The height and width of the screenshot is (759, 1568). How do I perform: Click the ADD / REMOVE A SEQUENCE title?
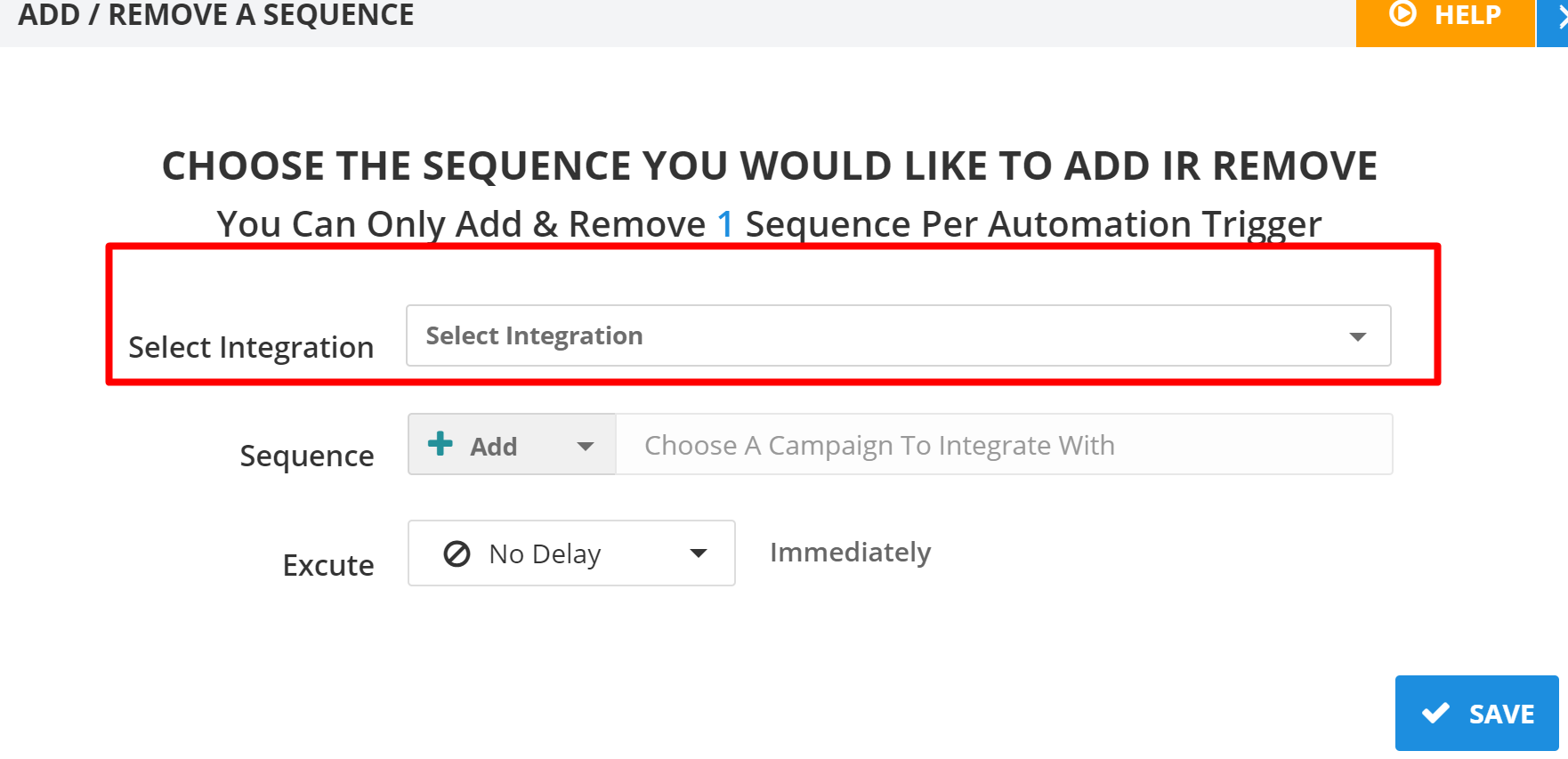[x=216, y=15]
